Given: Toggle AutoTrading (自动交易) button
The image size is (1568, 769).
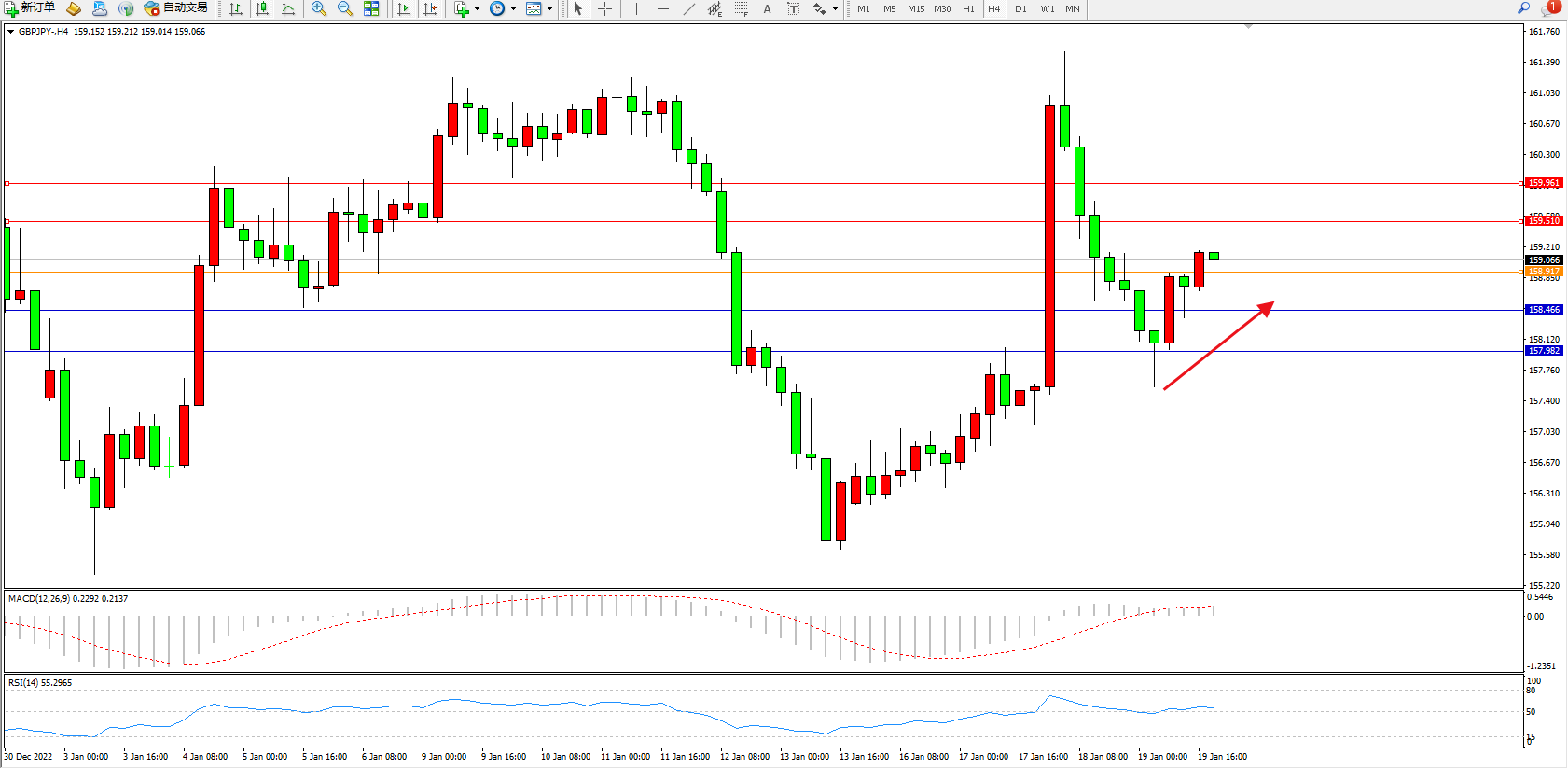Looking at the screenshot, I should [x=175, y=8].
